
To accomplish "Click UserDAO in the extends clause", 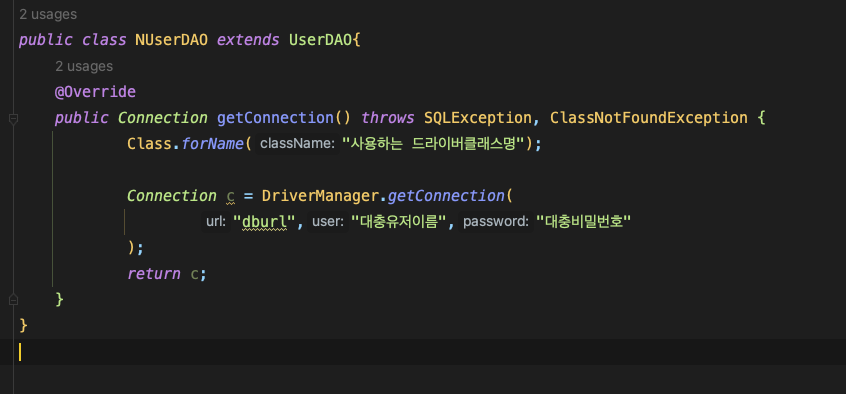I will (320, 40).
